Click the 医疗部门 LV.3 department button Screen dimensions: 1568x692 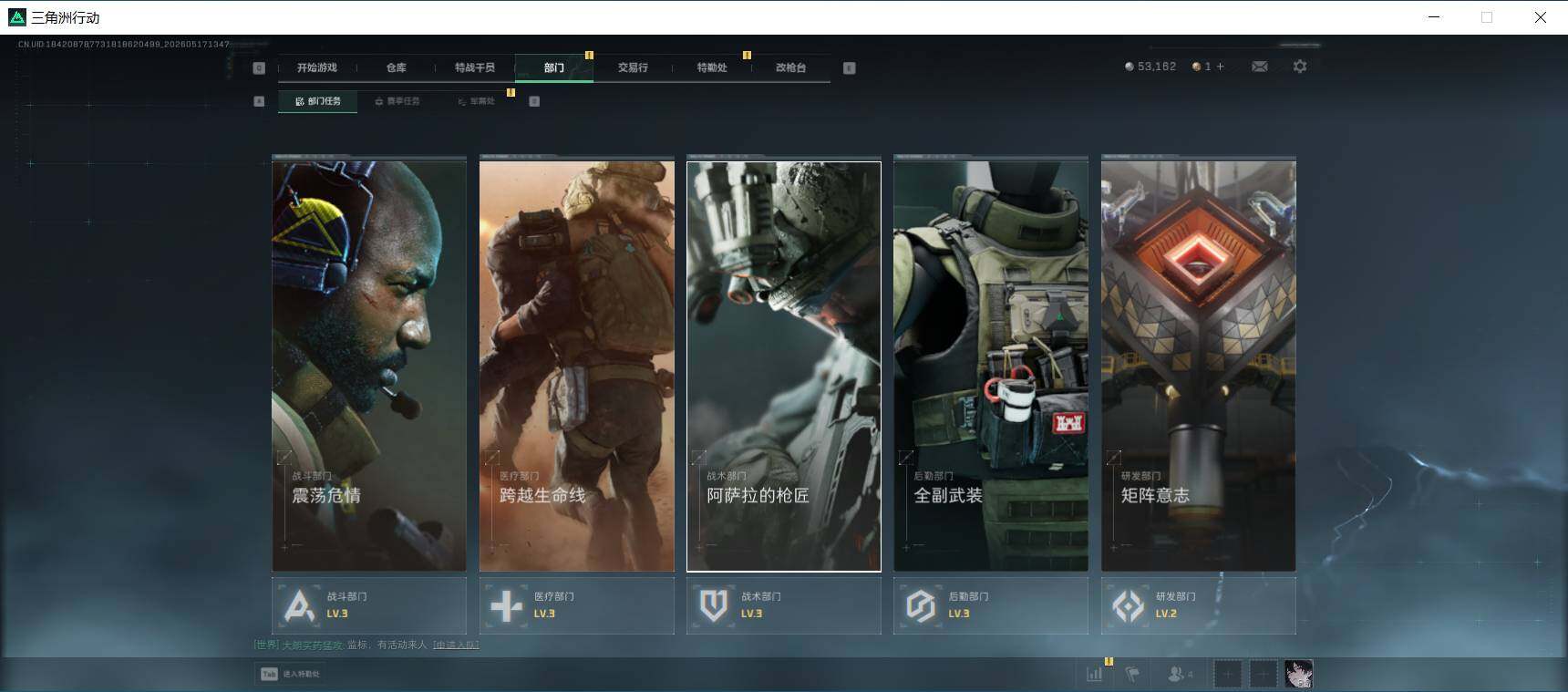[x=577, y=605]
